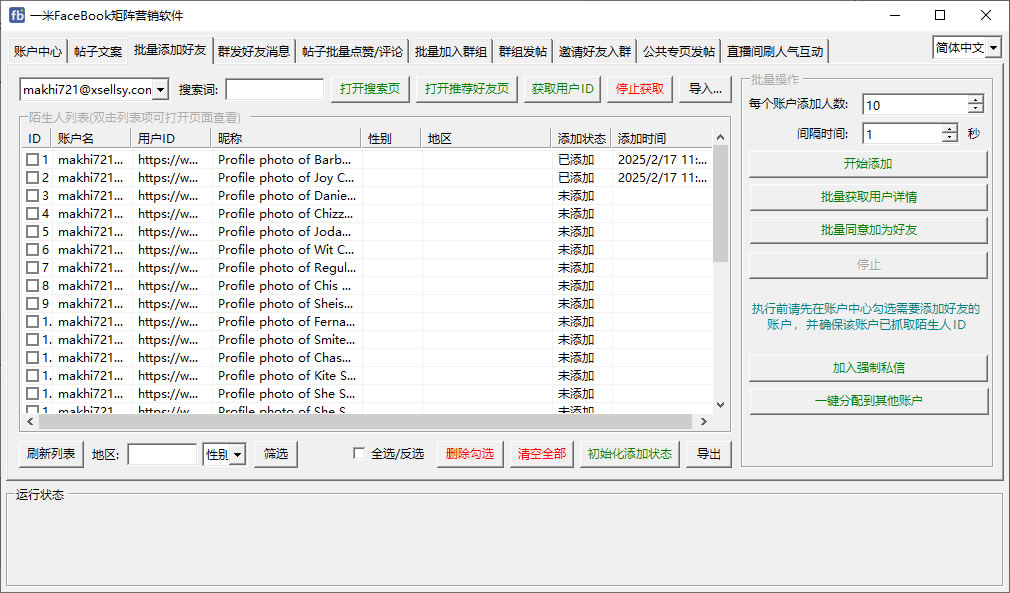Tick the checkbox for the Sheis... row
Screen dimensions: 1010x593
(x=32, y=304)
